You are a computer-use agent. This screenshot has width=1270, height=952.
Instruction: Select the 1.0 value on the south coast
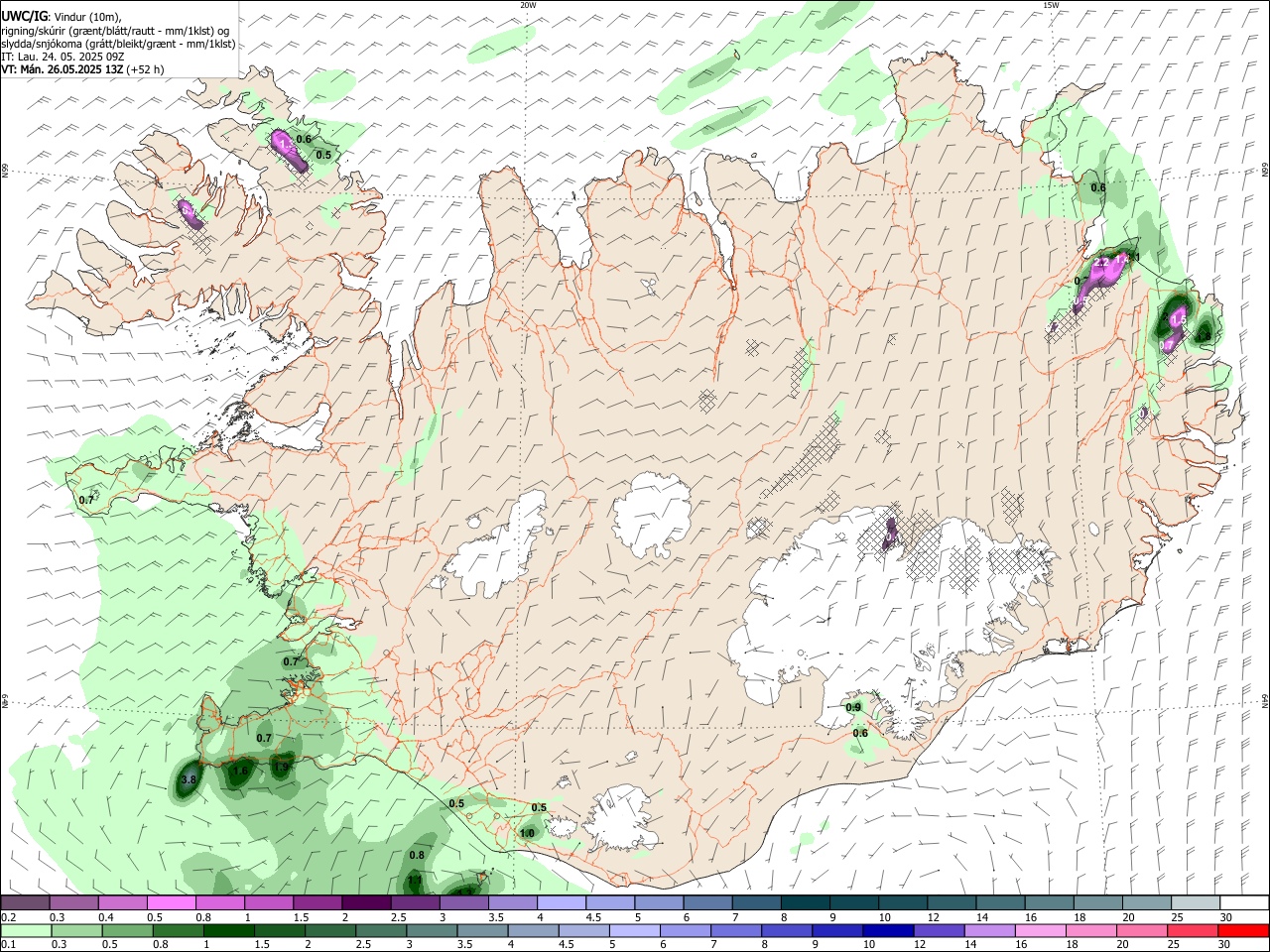click(x=527, y=833)
